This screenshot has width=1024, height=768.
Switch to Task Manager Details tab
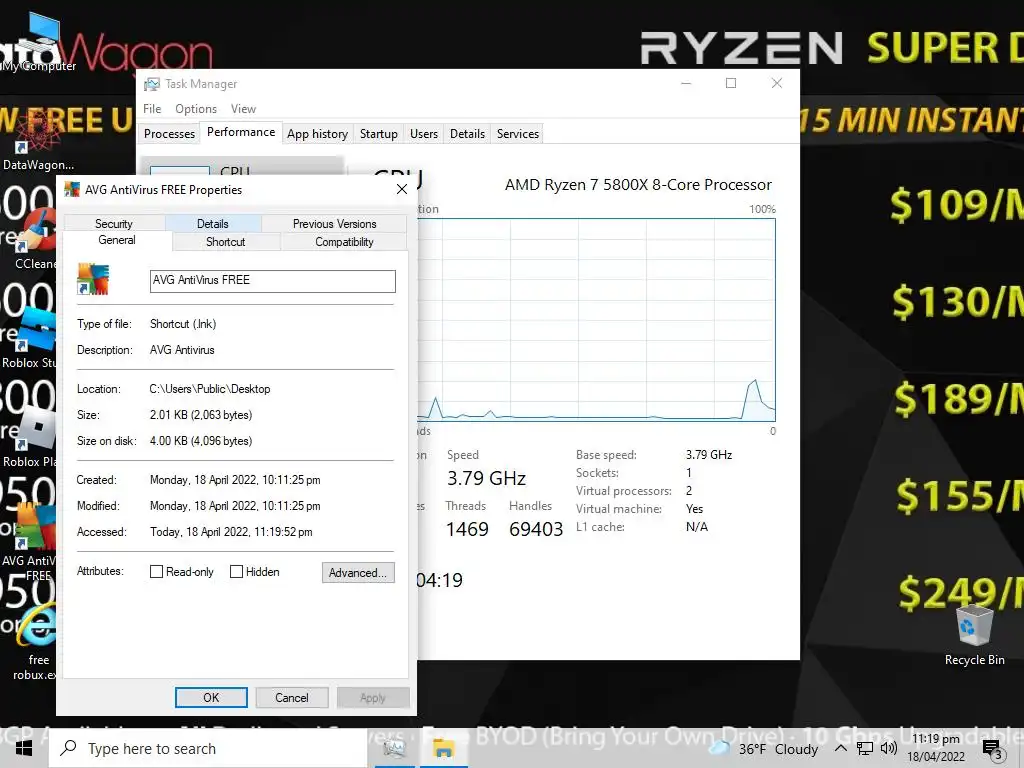click(468, 134)
